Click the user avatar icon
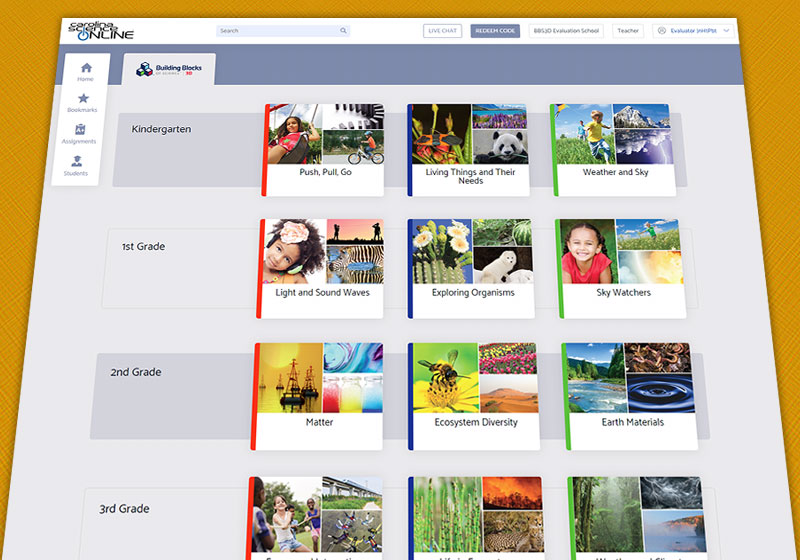Viewport: 800px width, 560px height. pos(662,31)
